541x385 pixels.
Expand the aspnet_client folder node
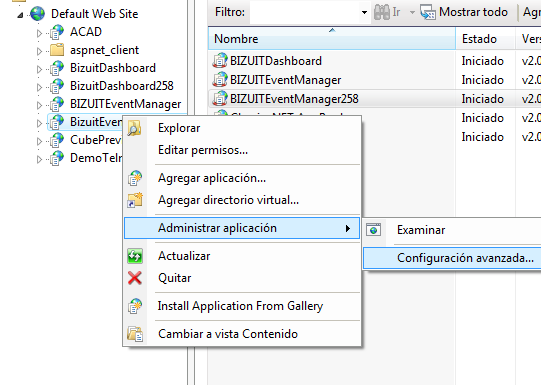(39, 51)
